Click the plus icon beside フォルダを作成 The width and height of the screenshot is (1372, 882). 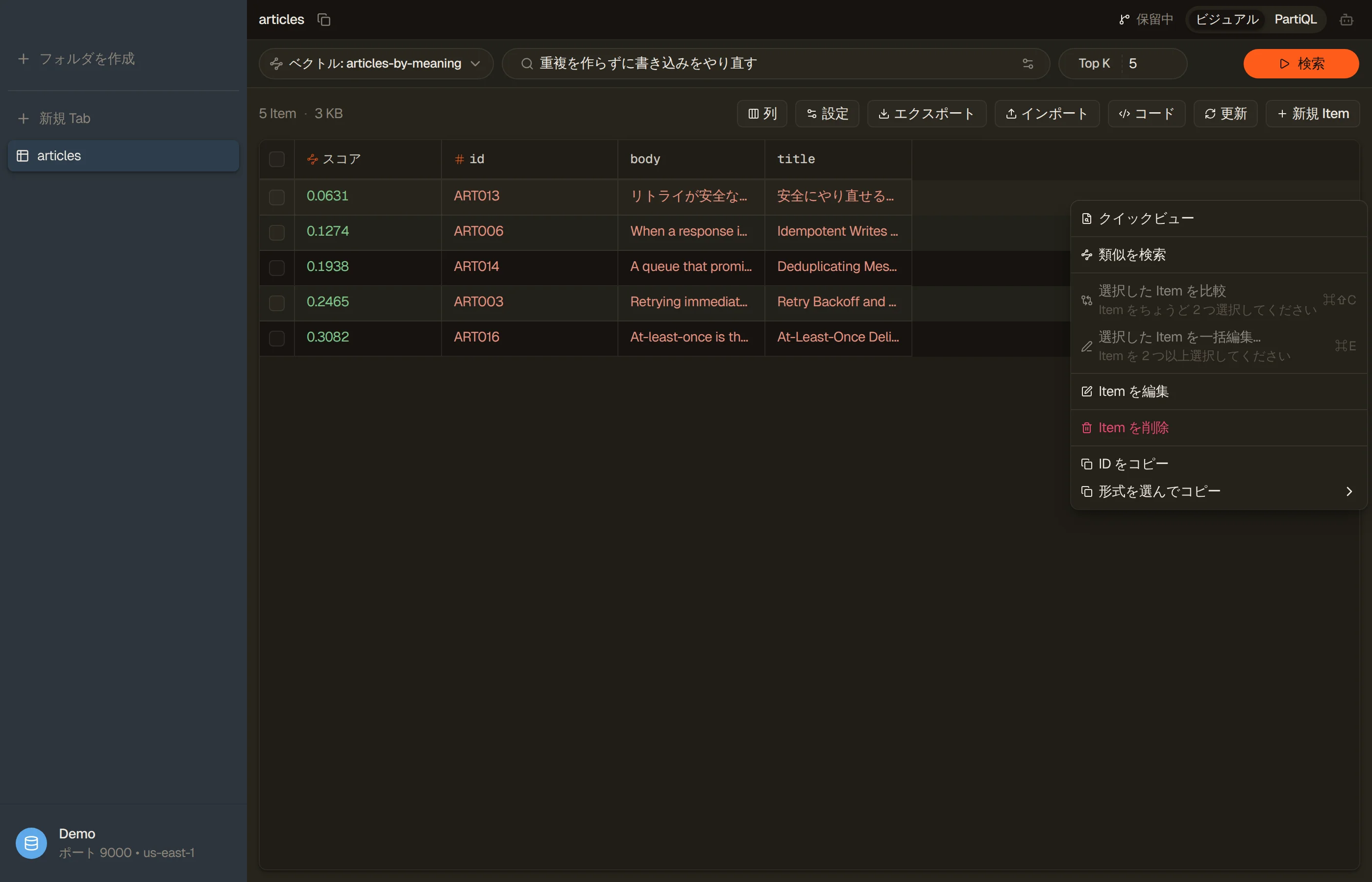[24, 59]
